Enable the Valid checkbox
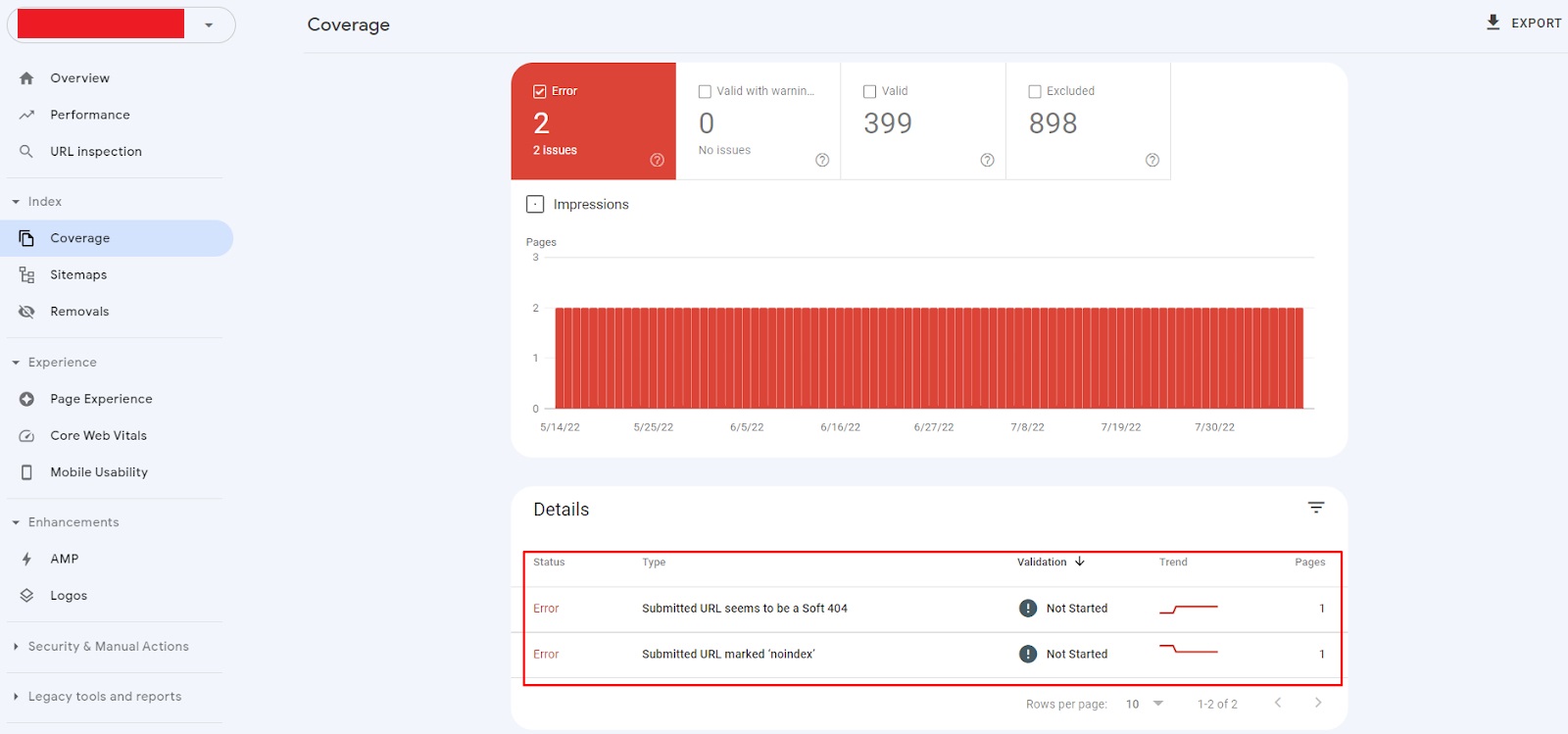The image size is (1568, 734). click(x=869, y=91)
